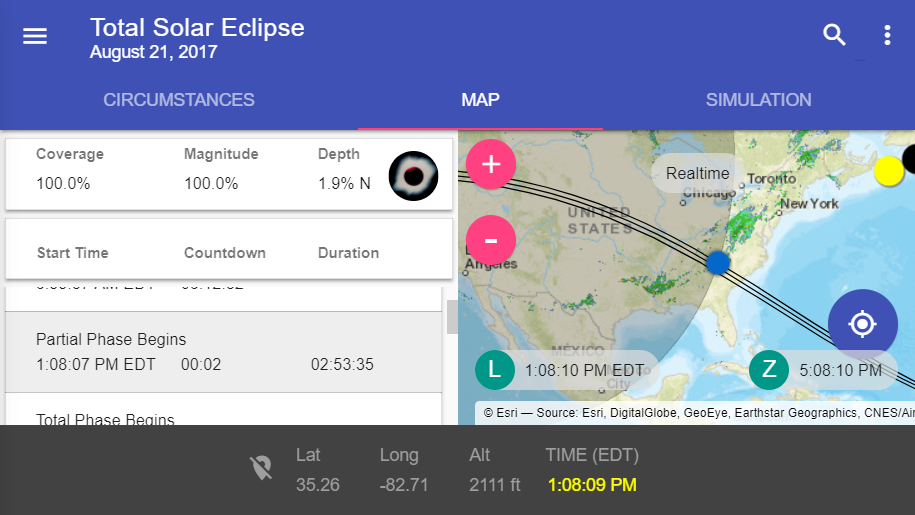Switch to the Simulation tab
The image size is (915, 515).
(758, 100)
